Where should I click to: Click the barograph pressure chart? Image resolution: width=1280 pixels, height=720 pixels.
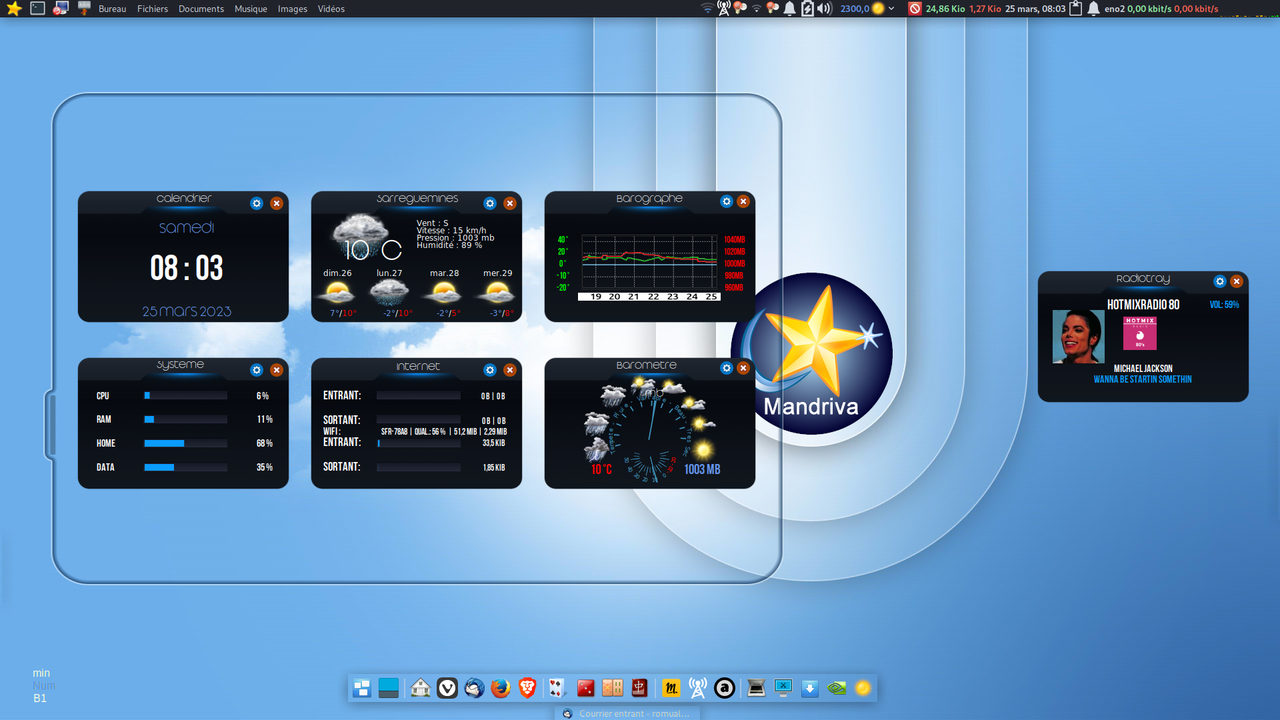click(650, 262)
